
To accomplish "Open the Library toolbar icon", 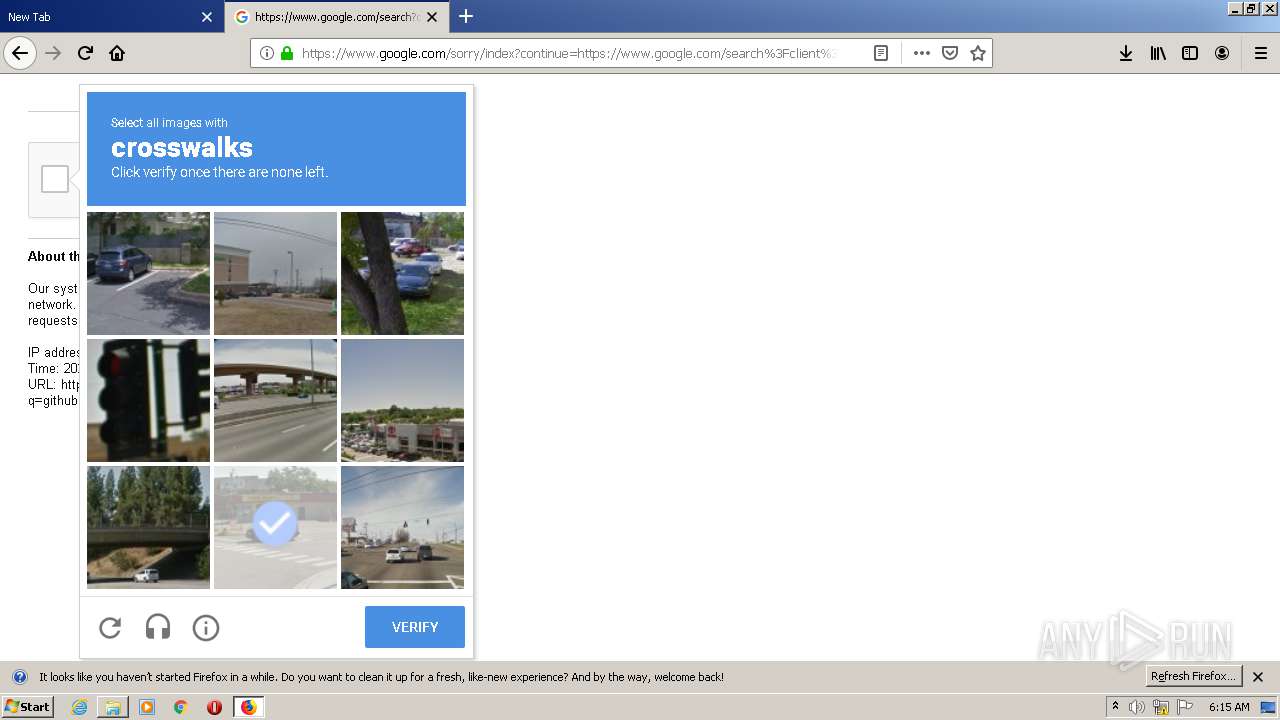I will (1158, 53).
